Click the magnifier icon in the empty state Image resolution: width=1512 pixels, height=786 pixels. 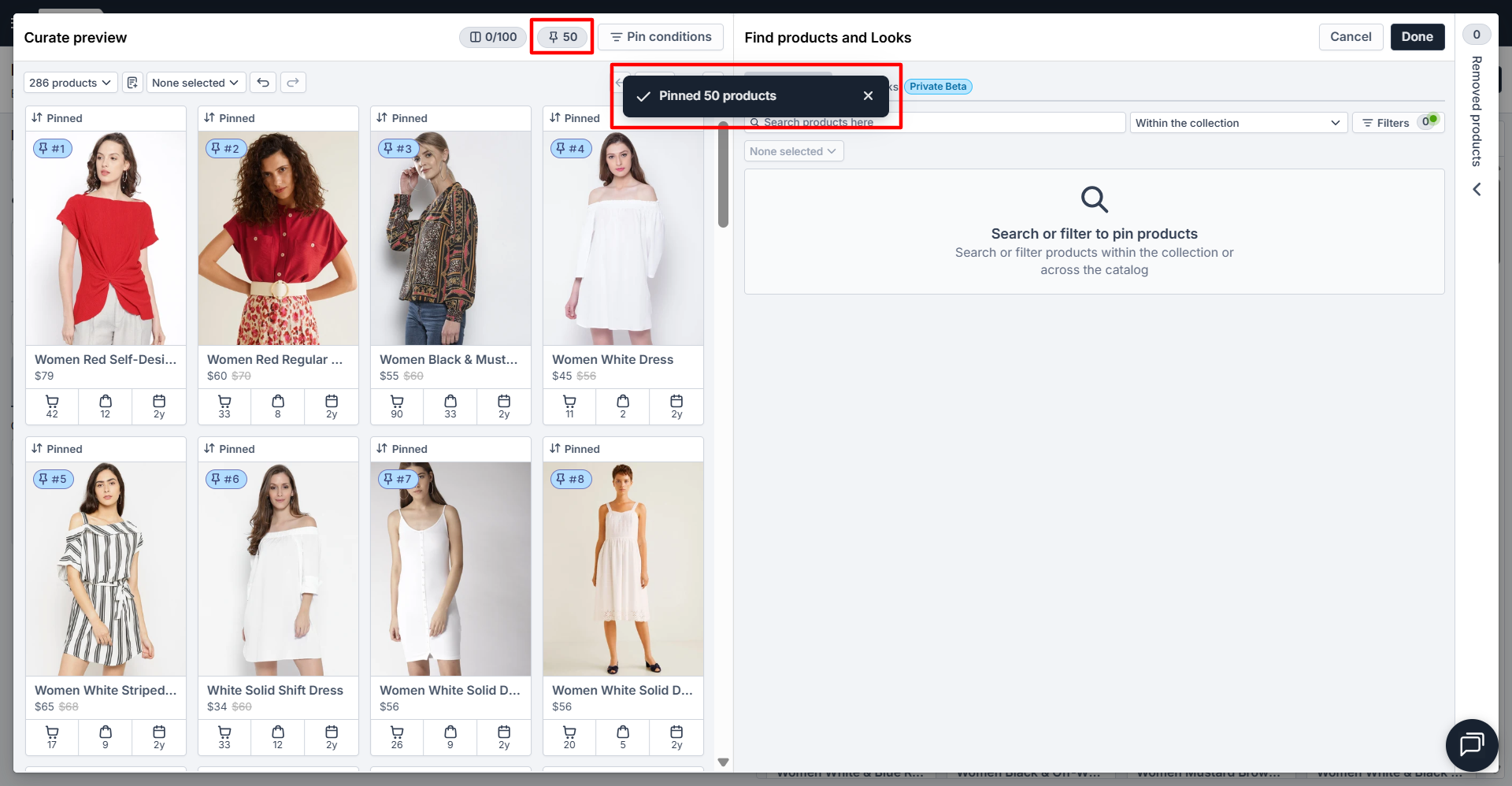(1094, 199)
